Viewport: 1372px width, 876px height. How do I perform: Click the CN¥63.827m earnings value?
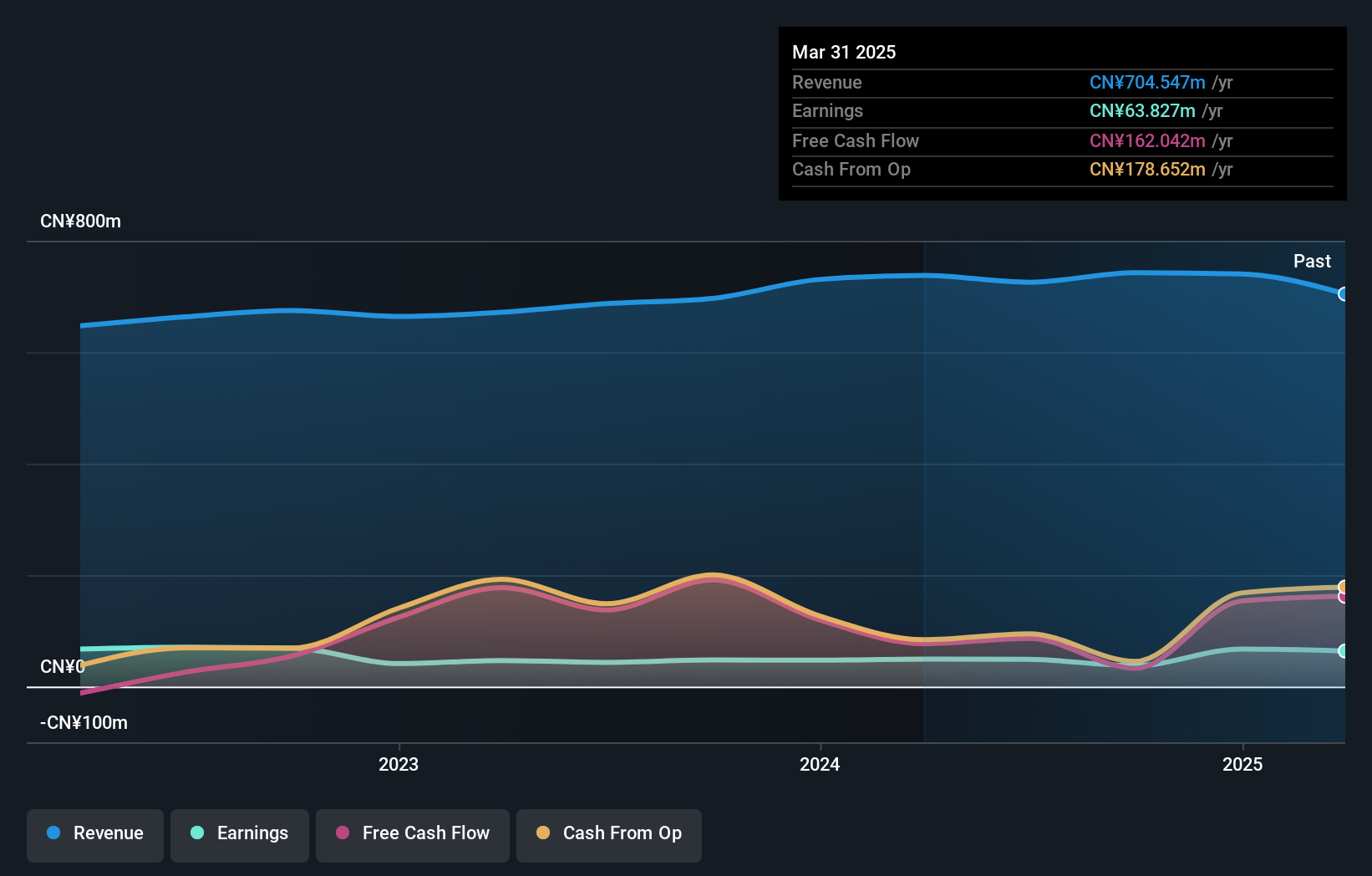1142,110
